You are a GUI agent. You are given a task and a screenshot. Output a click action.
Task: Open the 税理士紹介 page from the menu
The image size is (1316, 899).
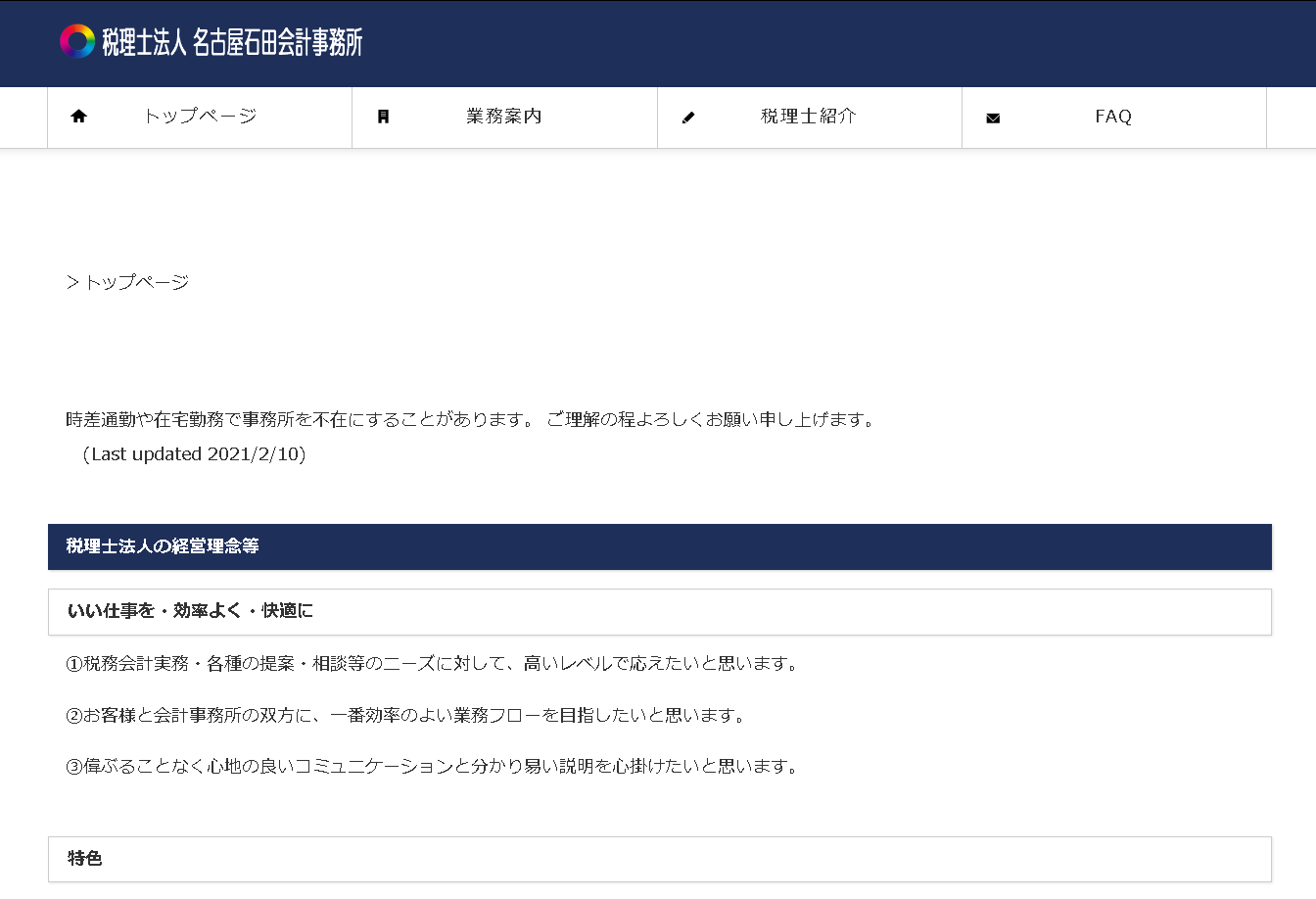point(807,116)
